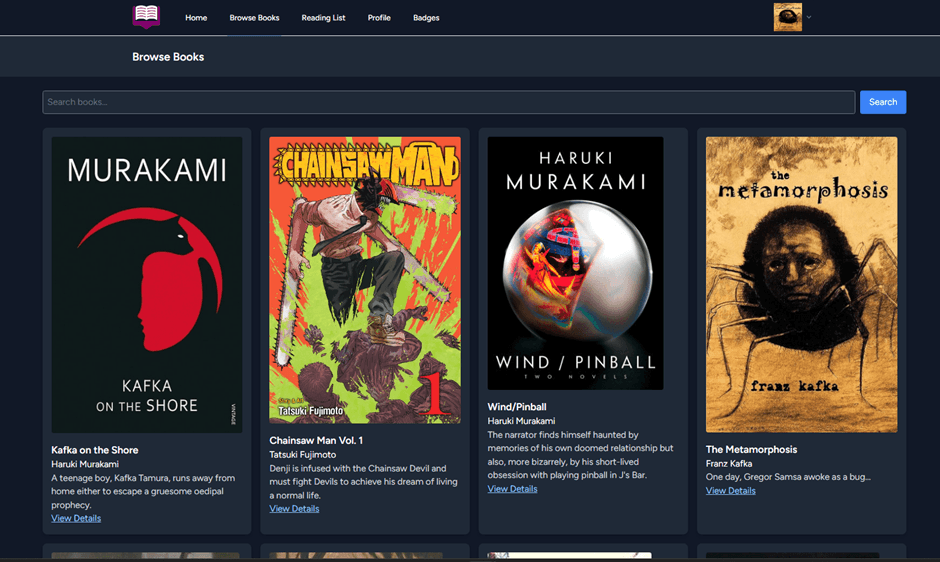View Details for Kafka on the Shore
The image size is (940, 562).
pyautogui.click(x=76, y=518)
